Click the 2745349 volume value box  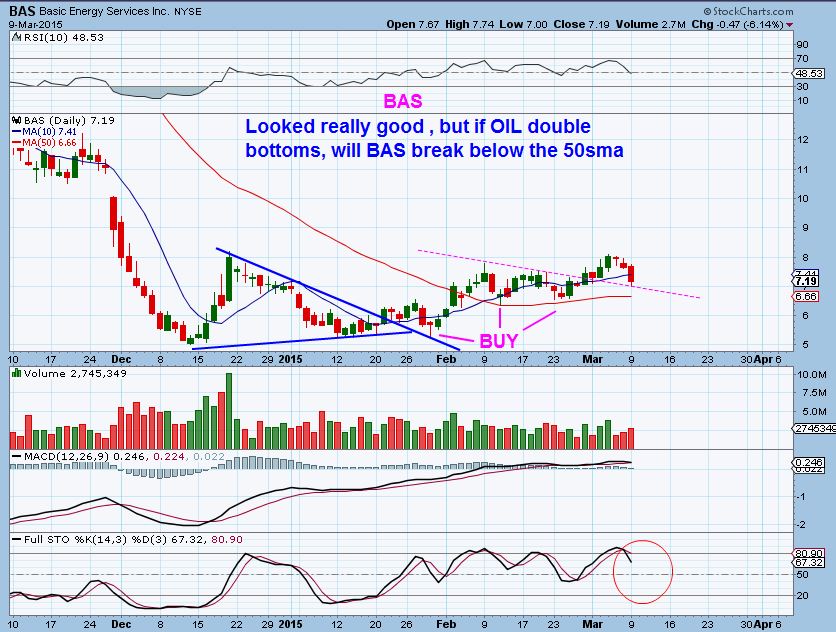(815, 428)
